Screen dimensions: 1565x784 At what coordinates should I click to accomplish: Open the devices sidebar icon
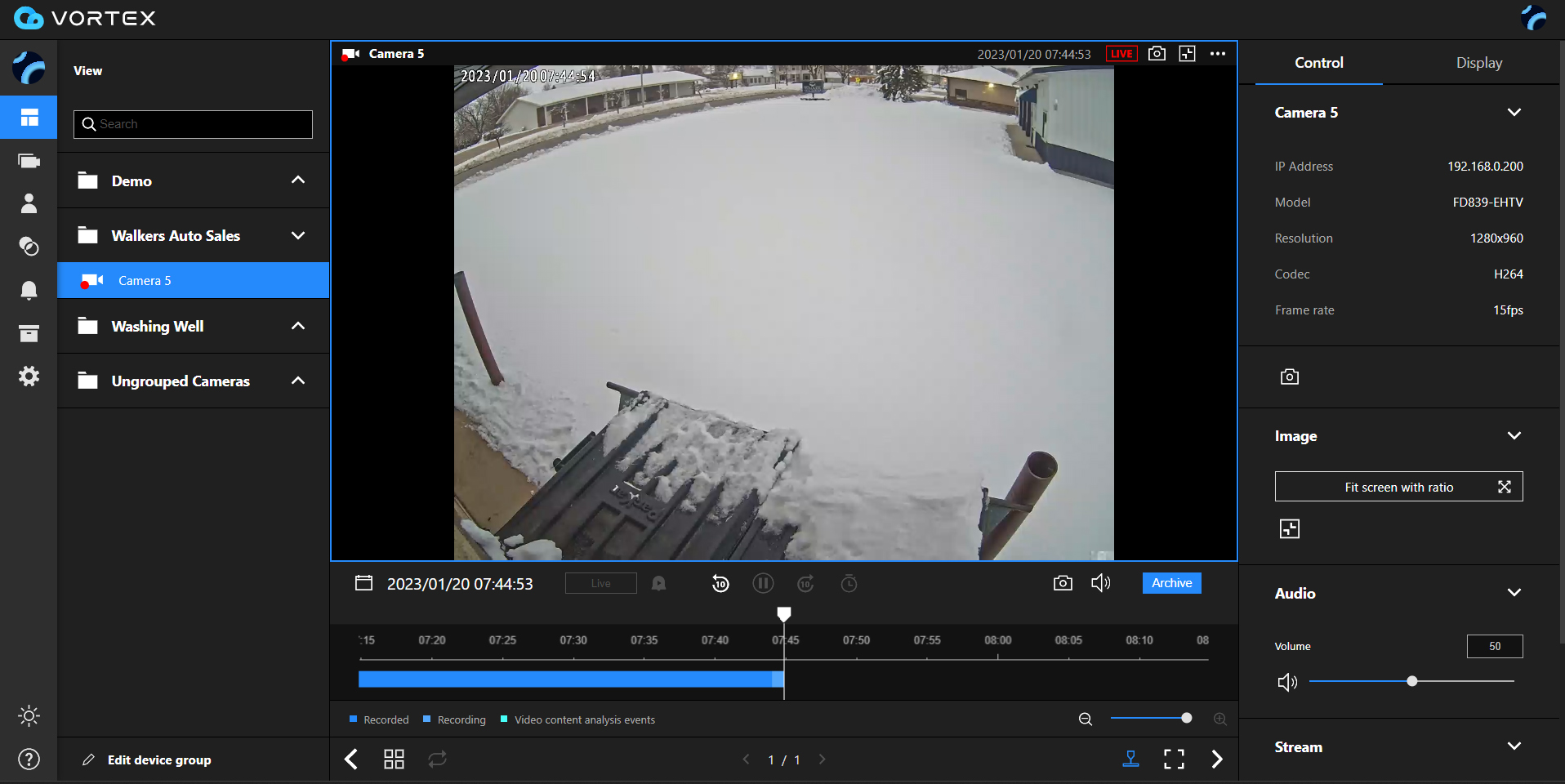pos(29,161)
